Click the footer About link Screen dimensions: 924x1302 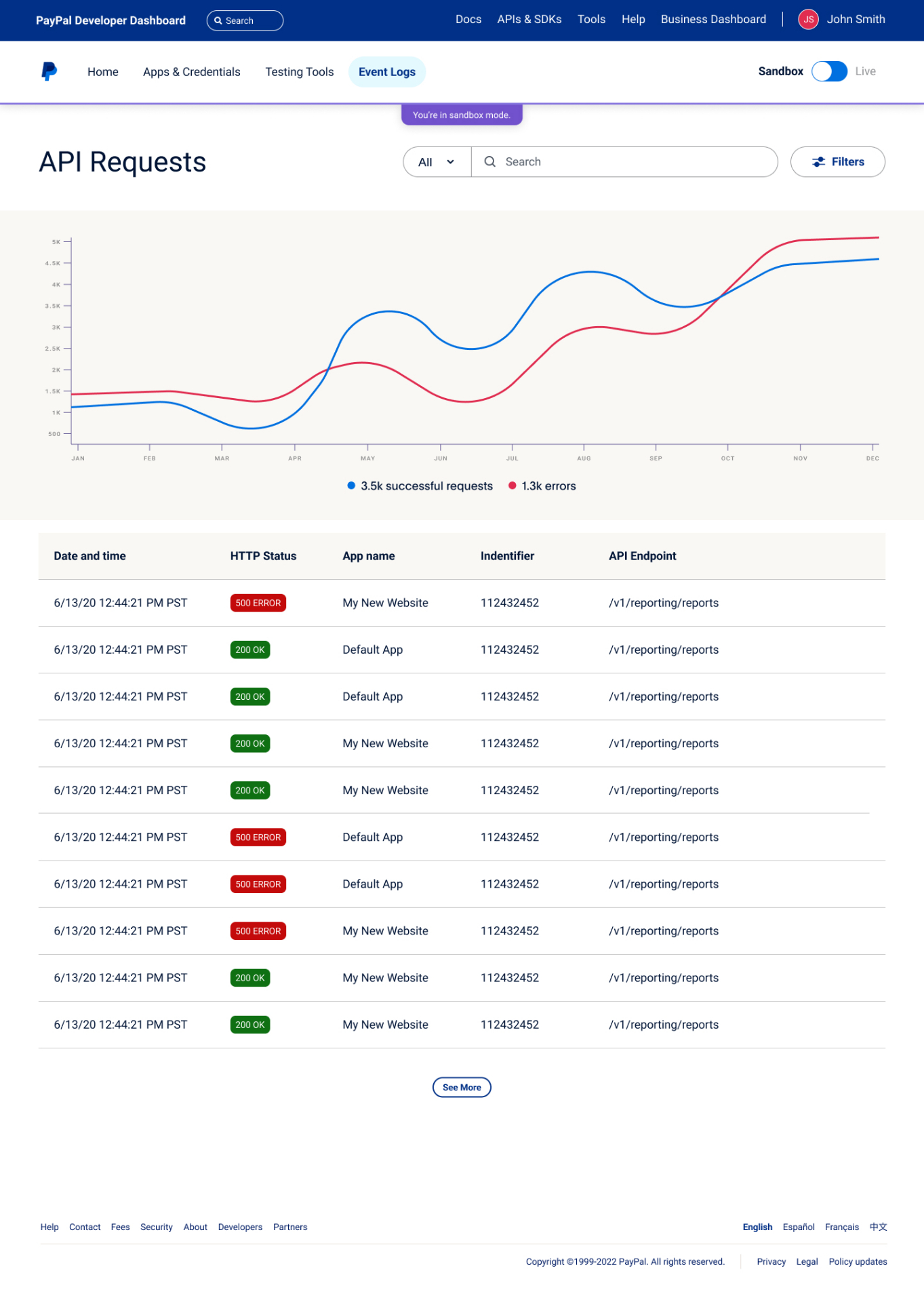[195, 1227]
